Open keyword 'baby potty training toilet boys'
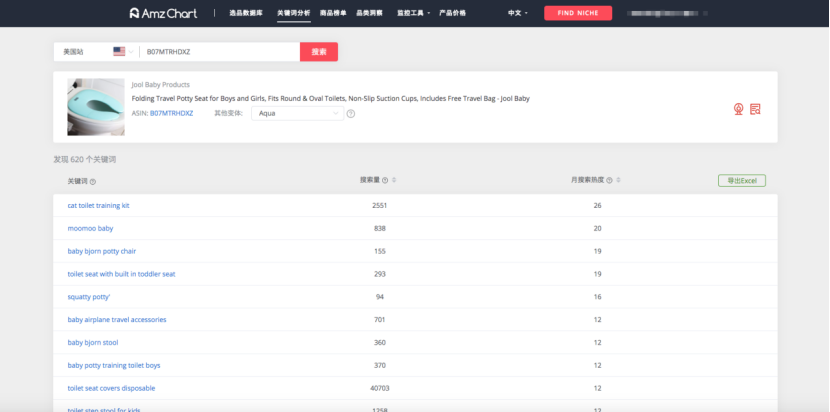Screen dimensions: 830x412 point(114,365)
